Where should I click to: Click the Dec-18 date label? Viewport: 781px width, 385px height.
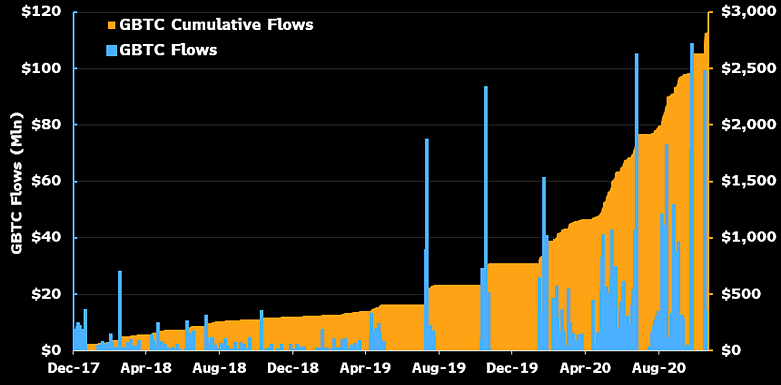[293, 369]
